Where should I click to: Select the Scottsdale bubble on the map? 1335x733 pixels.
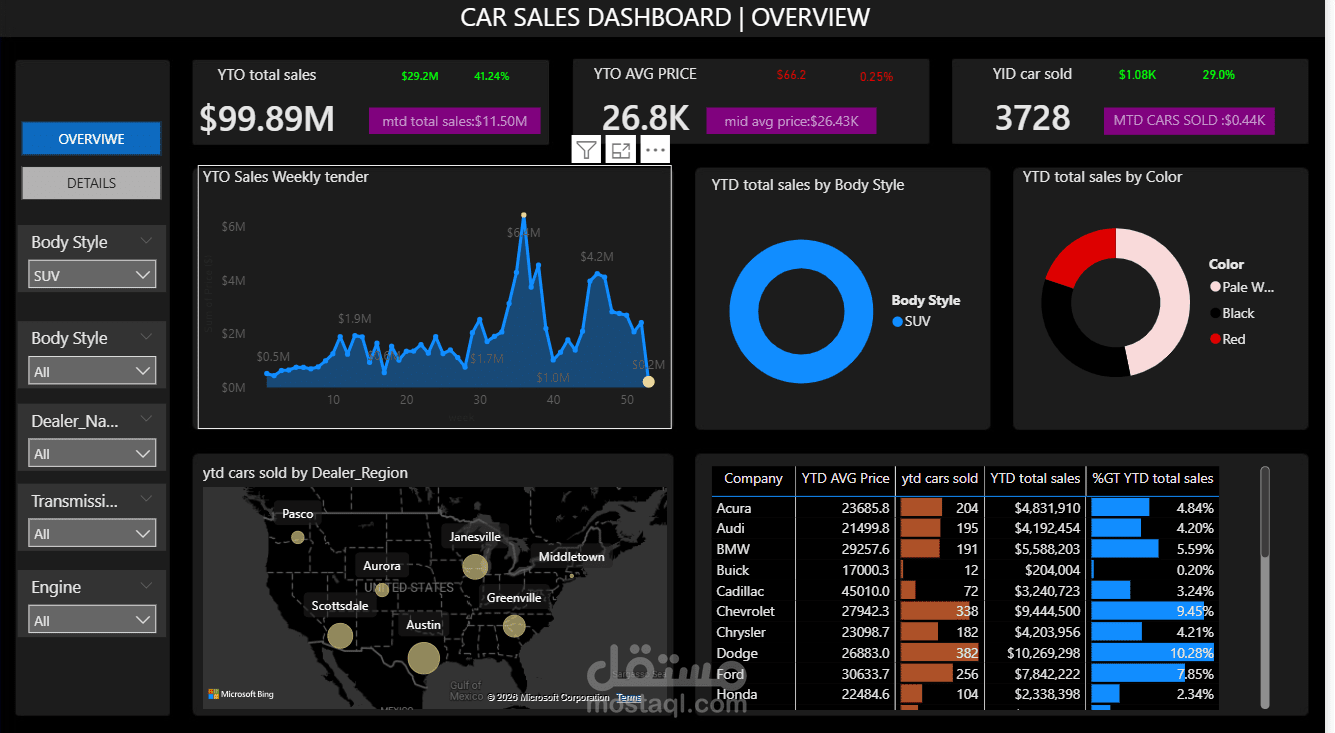pyautogui.click(x=340, y=635)
